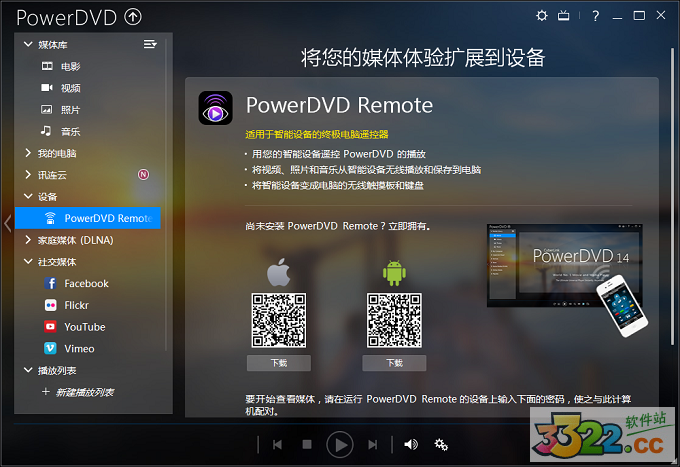Viewport: 680px width, 467px height.
Task: Click next track button
Action: 373,444
